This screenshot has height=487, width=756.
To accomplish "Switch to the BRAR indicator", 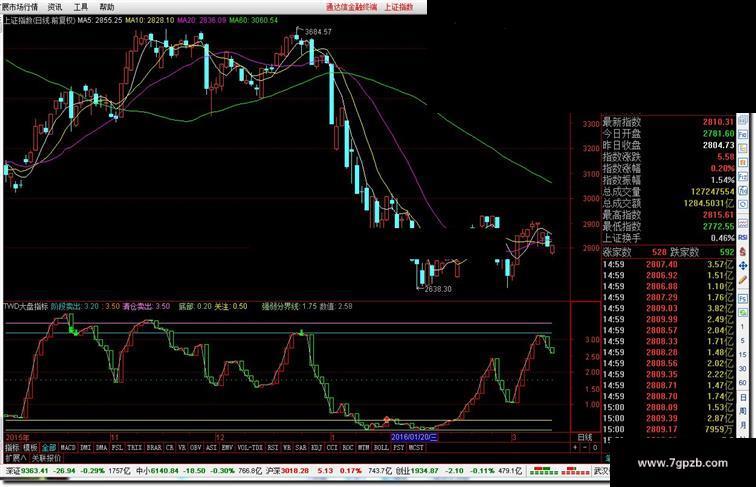I will (154, 448).
